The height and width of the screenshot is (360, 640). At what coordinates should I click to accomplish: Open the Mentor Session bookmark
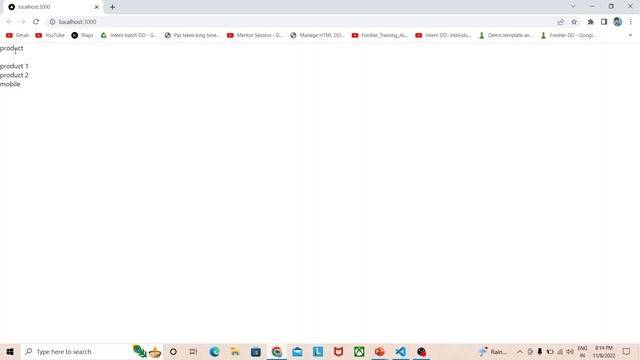point(255,36)
